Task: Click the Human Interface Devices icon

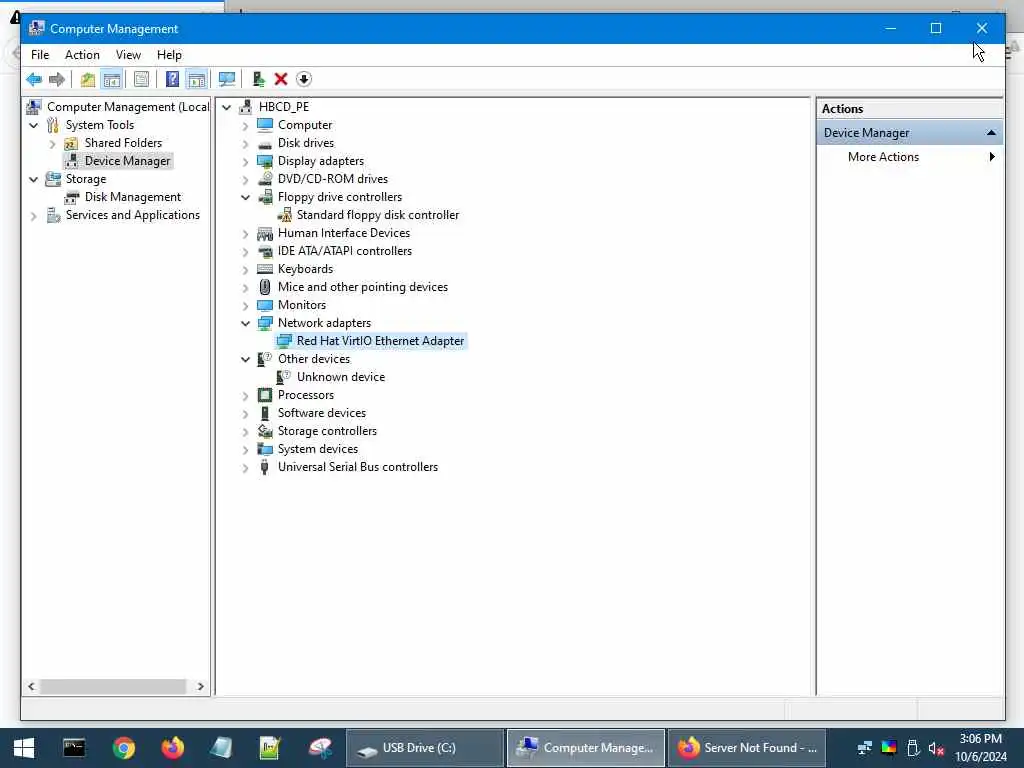Action: (x=264, y=233)
